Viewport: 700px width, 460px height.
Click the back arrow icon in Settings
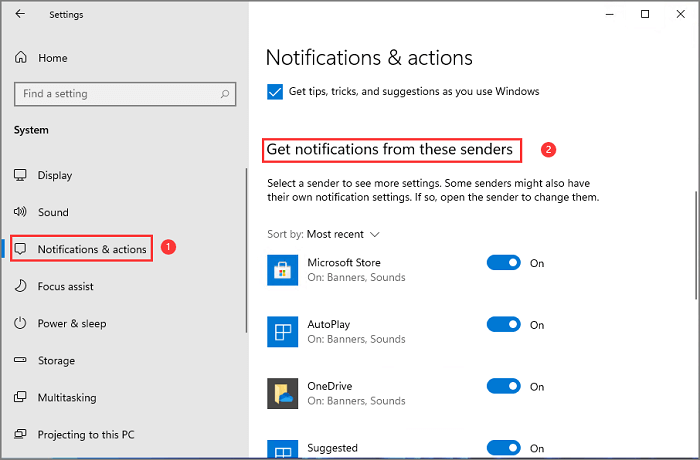point(22,15)
